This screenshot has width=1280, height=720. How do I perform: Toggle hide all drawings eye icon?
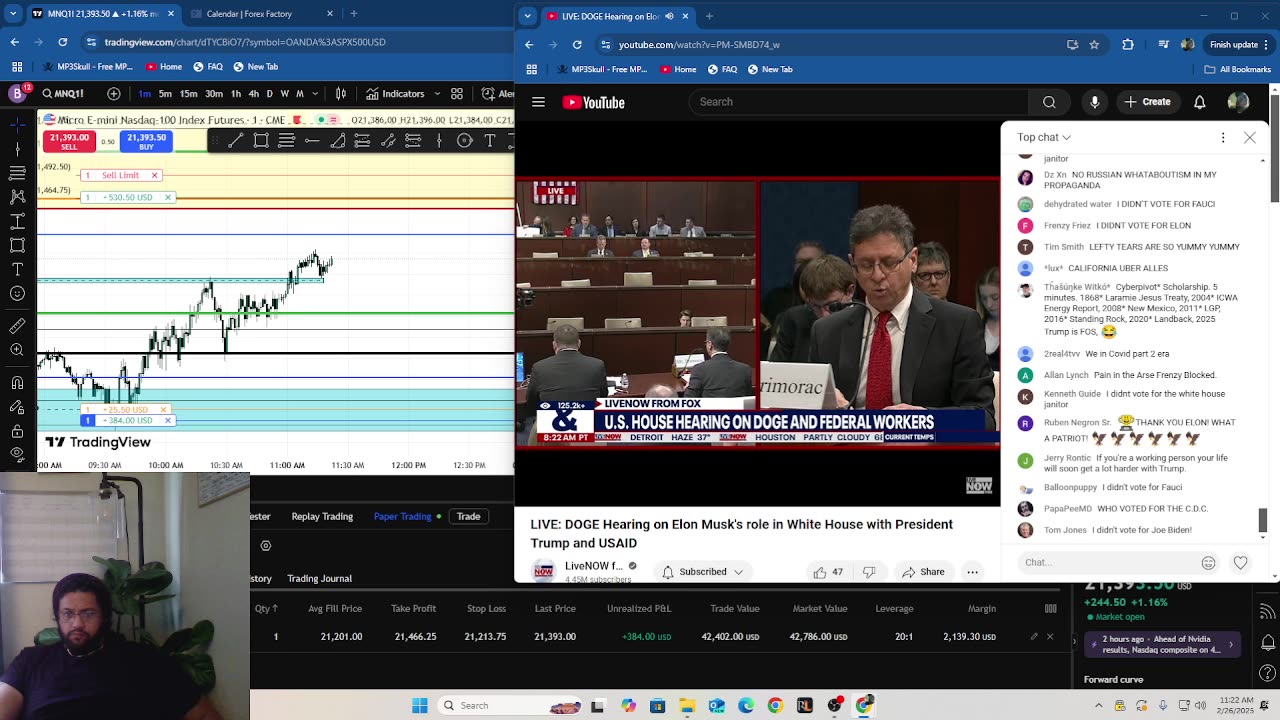pyautogui.click(x=17, y=454)
